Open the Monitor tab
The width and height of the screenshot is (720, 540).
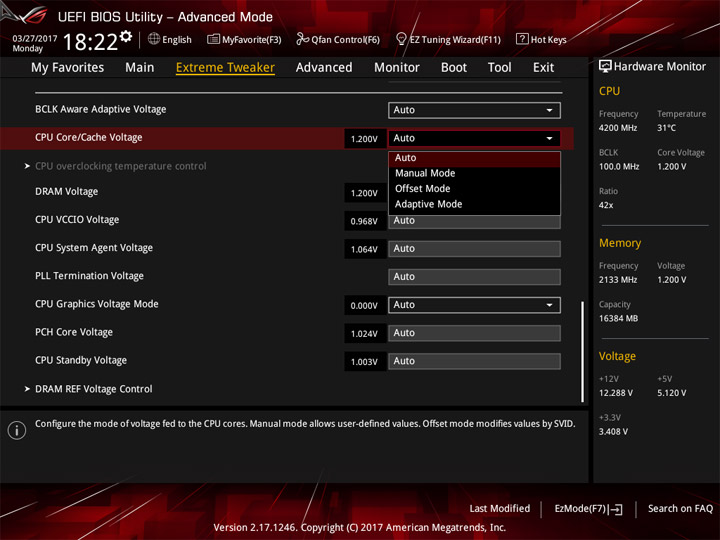pos(397,68)
